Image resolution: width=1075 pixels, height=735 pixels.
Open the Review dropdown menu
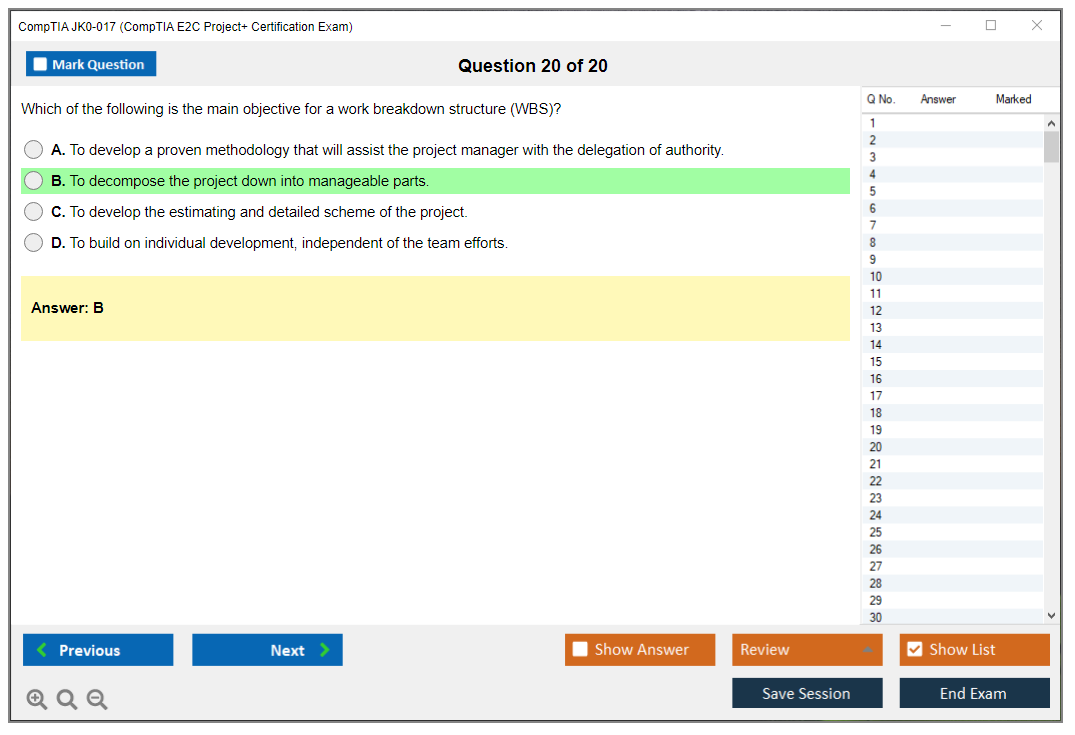pos(807,650)
